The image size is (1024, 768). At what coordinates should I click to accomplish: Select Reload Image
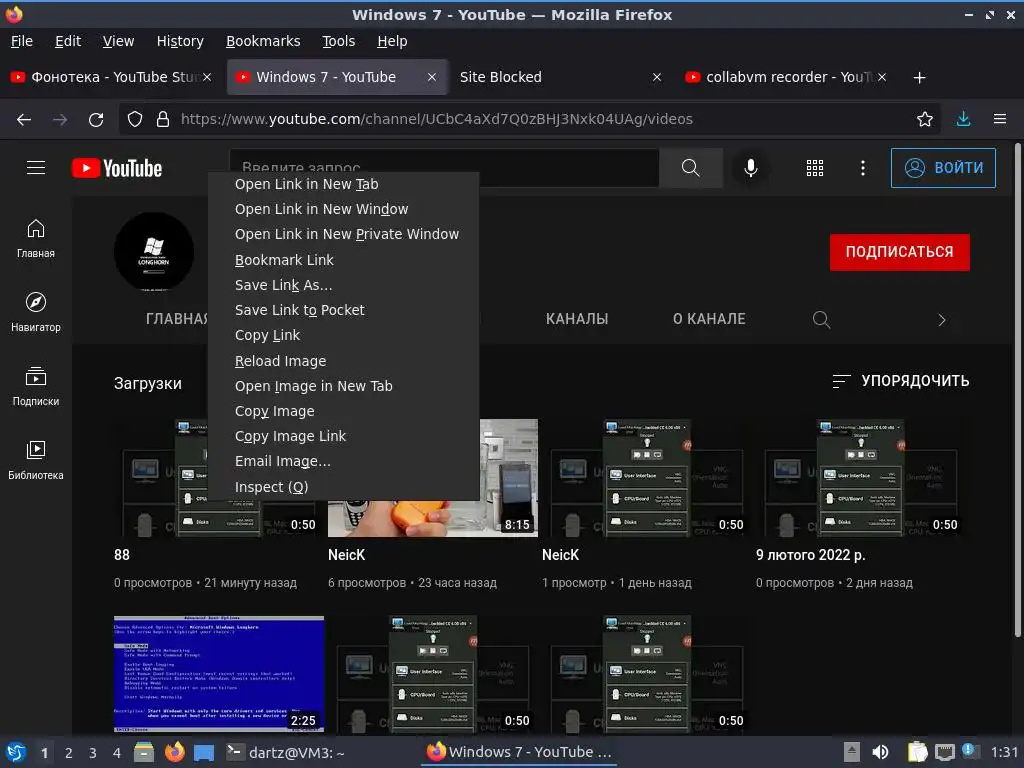(344, 361)
